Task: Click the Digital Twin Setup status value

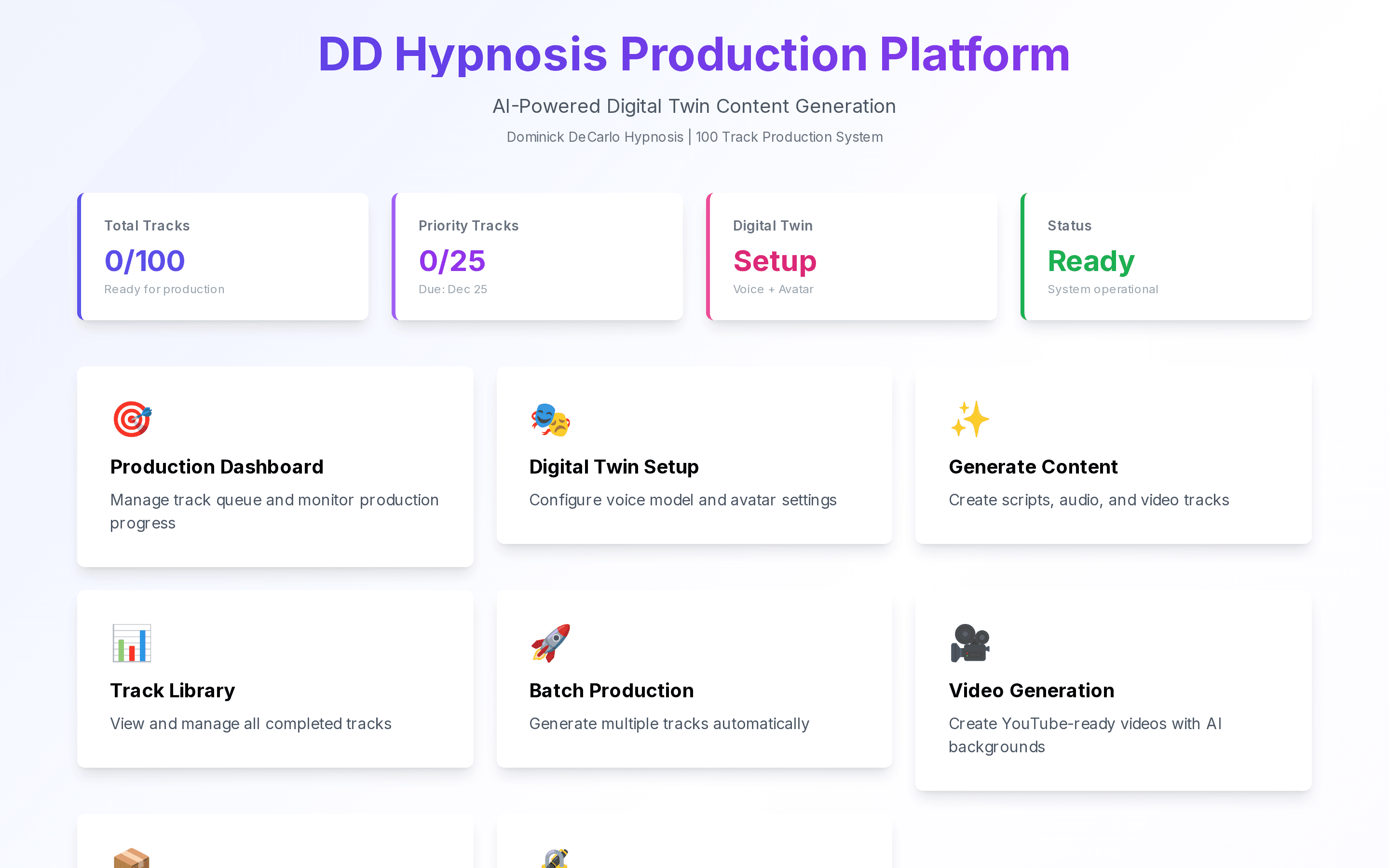Action: tap(775, 262)
